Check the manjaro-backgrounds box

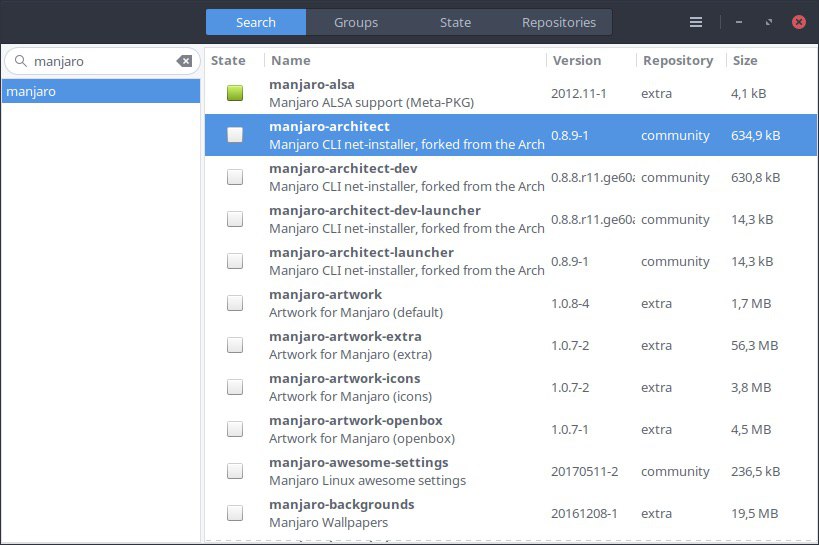pyautogui.click(x=235, y=513)
